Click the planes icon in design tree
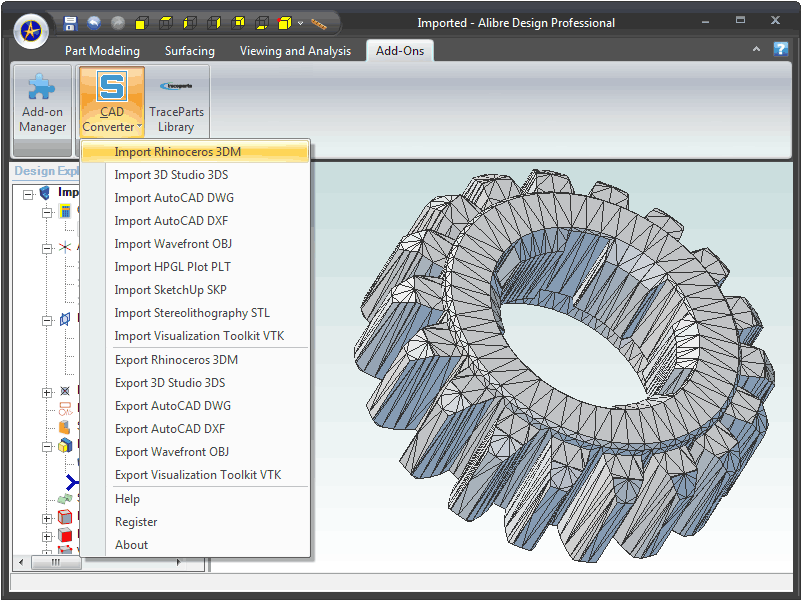Screen dimensions: 802x601 (x=65, y=320)
